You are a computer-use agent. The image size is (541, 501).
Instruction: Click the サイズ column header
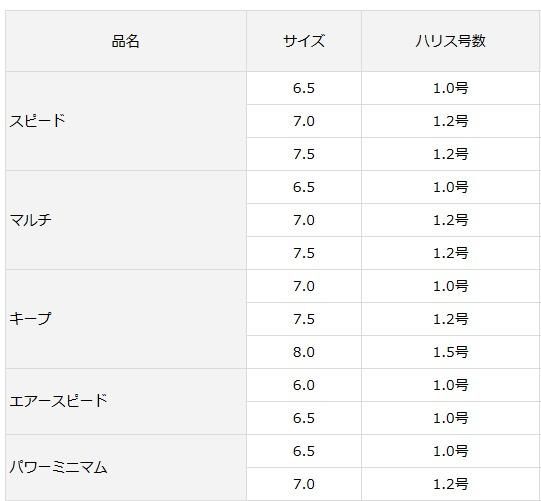click(x=304, y=41)
